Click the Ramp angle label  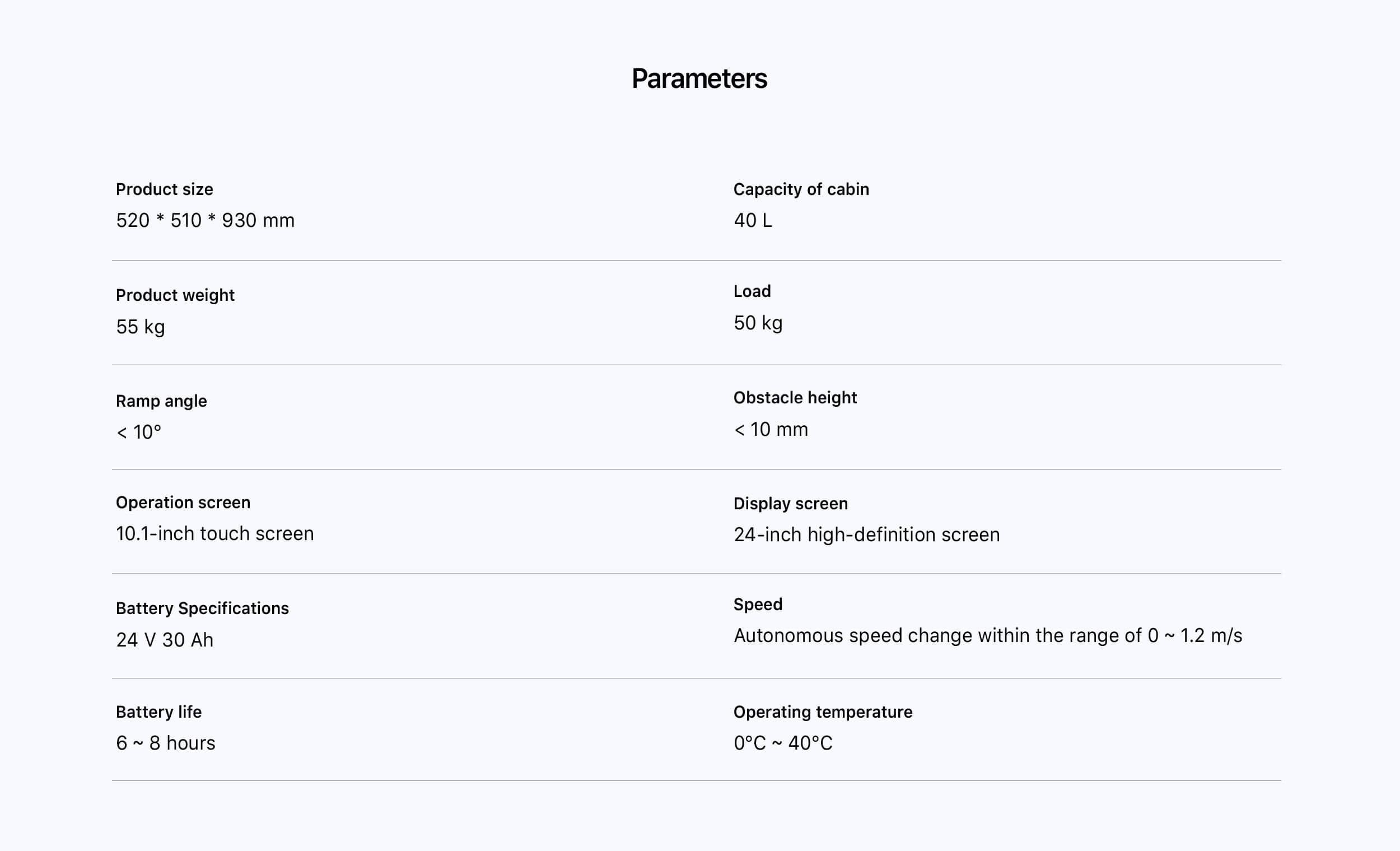[161, 401]
